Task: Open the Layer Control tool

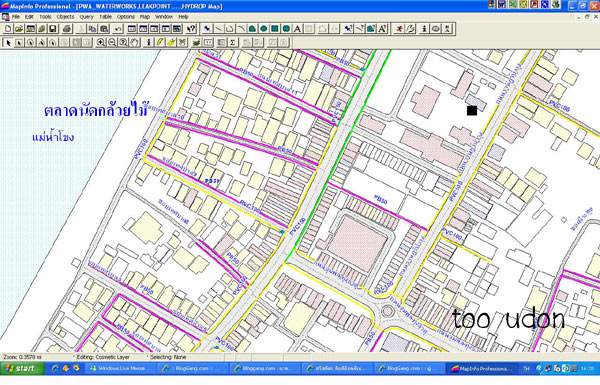Action: click(x=196, y=42)
